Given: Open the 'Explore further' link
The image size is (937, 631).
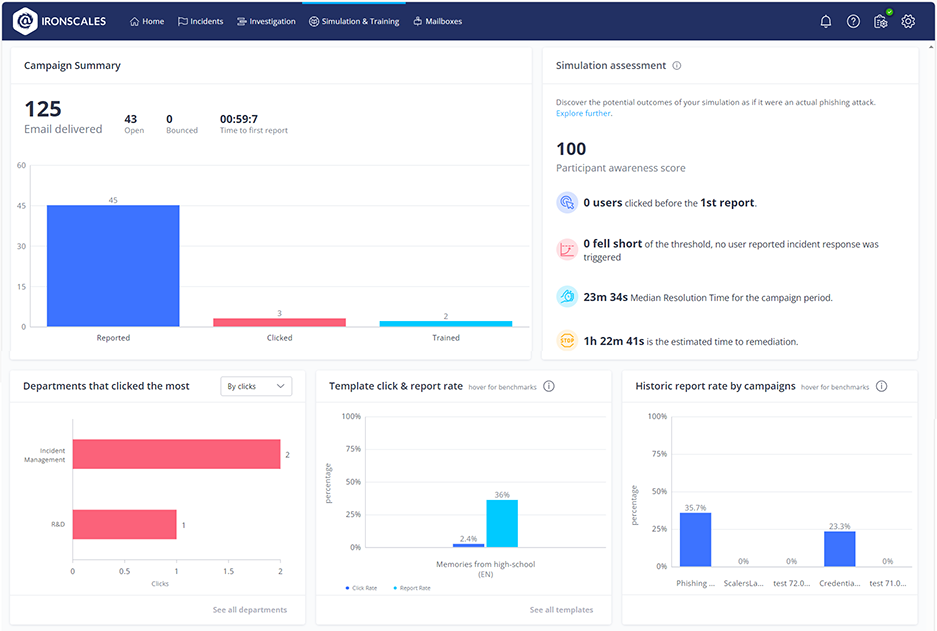Looking at the screenshot, I should click(583, 113).
